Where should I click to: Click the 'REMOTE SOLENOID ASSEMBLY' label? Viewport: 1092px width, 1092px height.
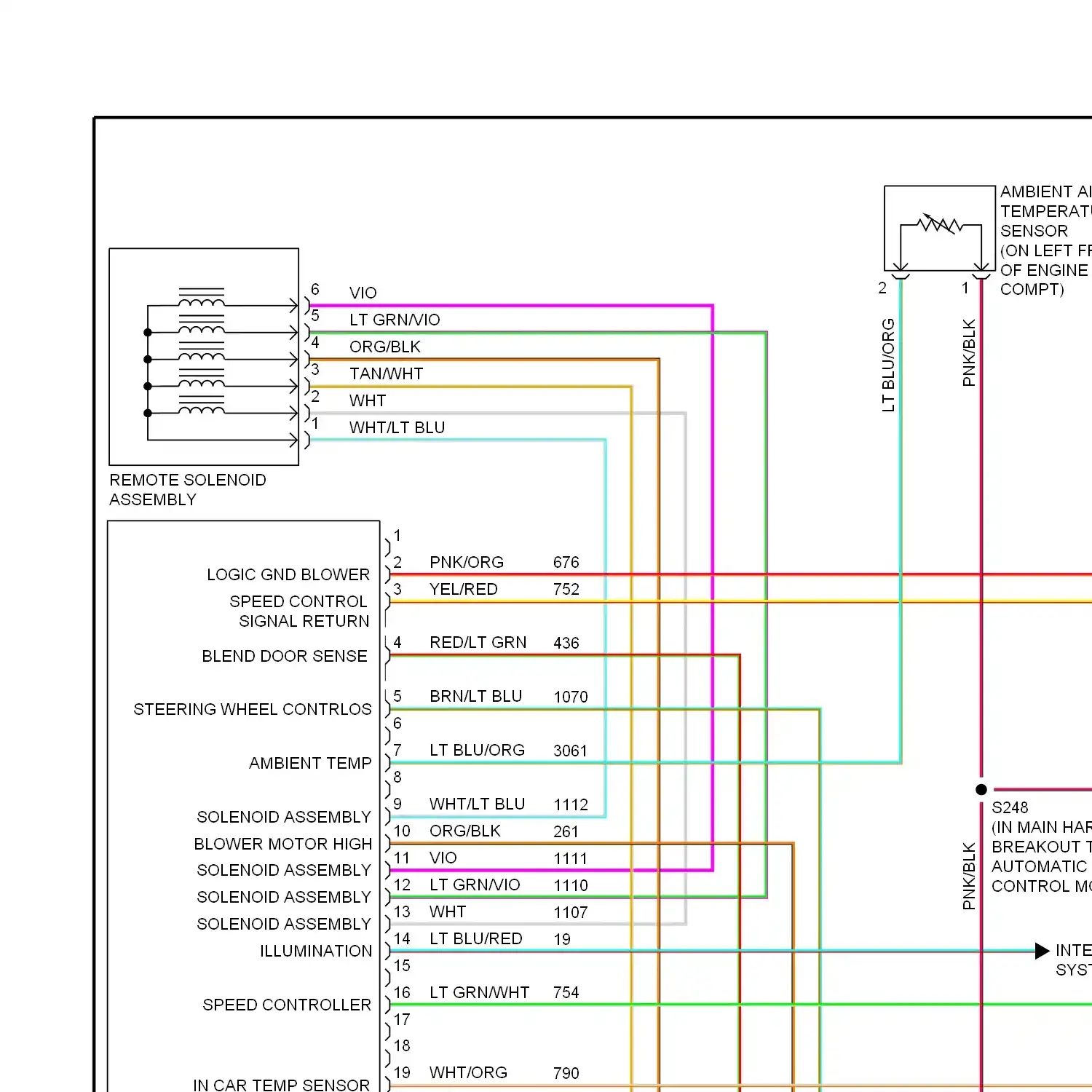point(188,490)
